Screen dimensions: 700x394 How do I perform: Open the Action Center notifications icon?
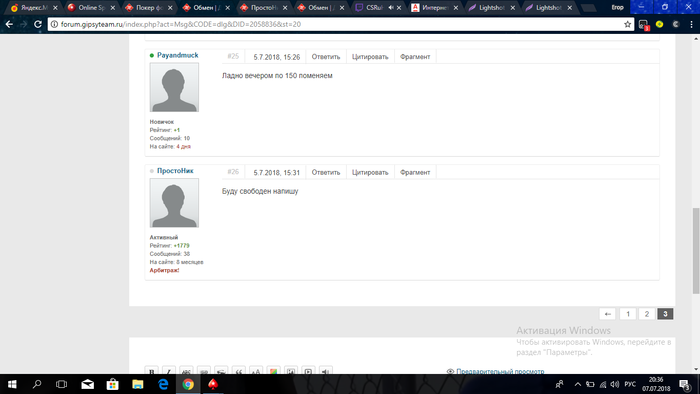coord(685,384)
